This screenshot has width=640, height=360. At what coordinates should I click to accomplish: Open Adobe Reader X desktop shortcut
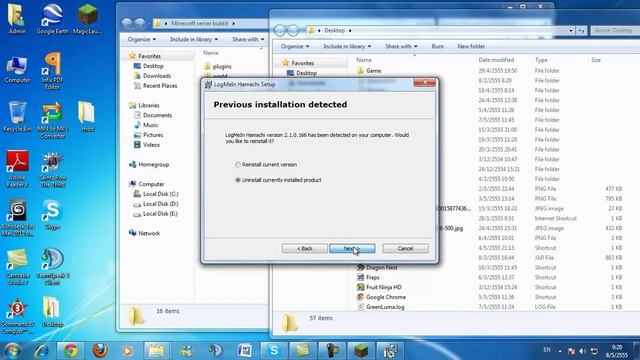(x=17, y=169)
